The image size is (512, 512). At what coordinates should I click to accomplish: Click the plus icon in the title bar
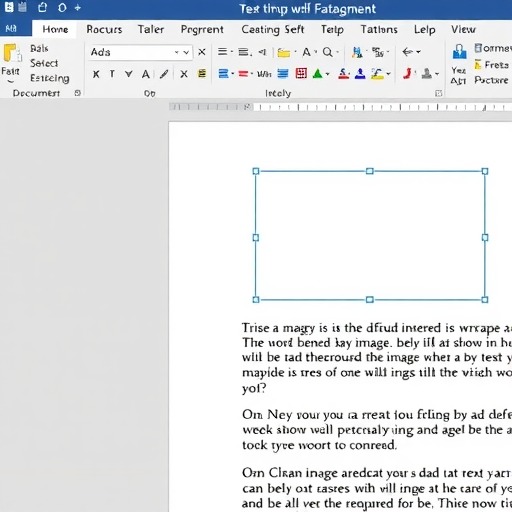point(78,7)
